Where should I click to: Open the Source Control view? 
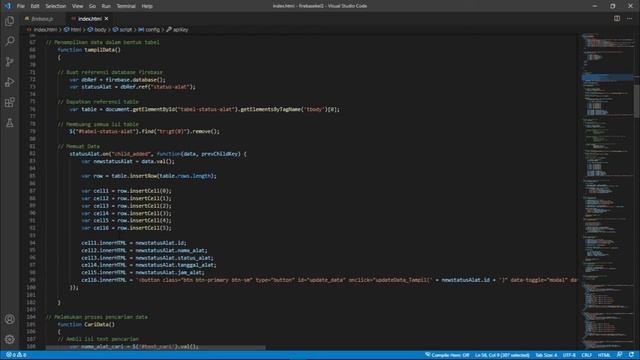(x=9, y=62)
